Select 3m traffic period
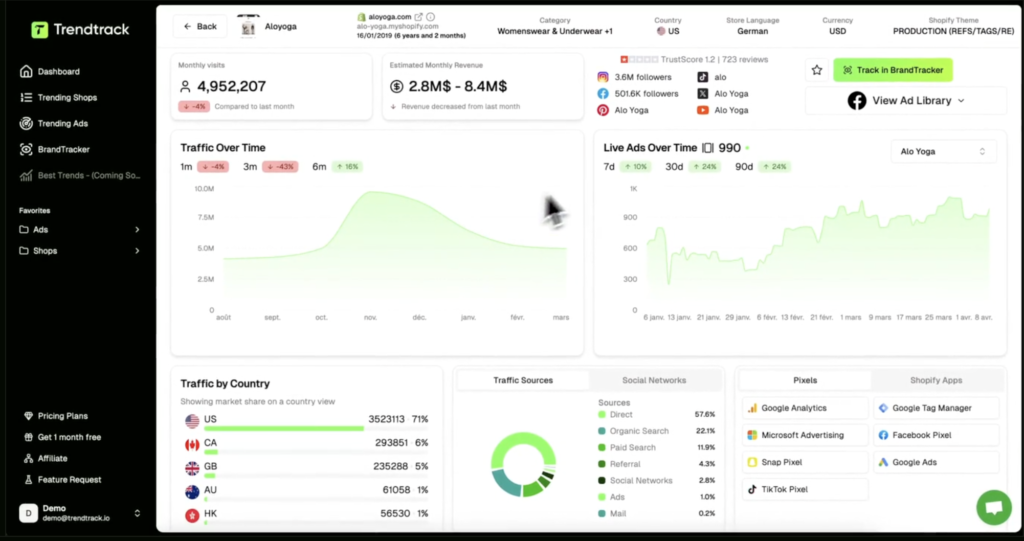Viewport: 1024px width, 541px height. coord(270,167)
